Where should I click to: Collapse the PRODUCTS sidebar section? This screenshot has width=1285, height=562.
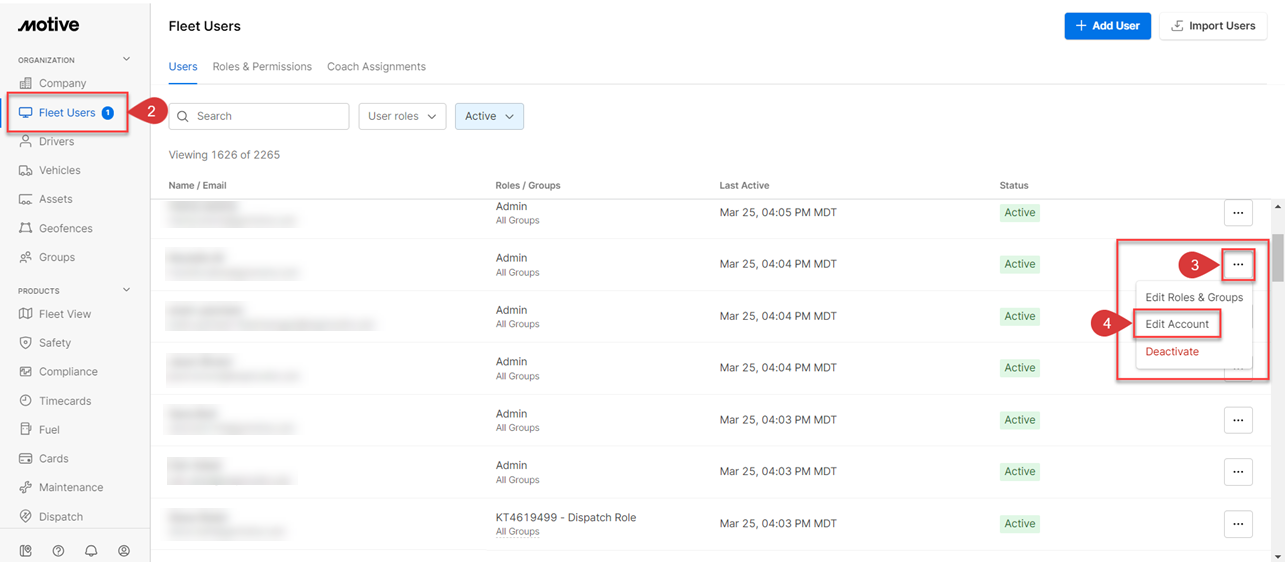pos(126,290)
